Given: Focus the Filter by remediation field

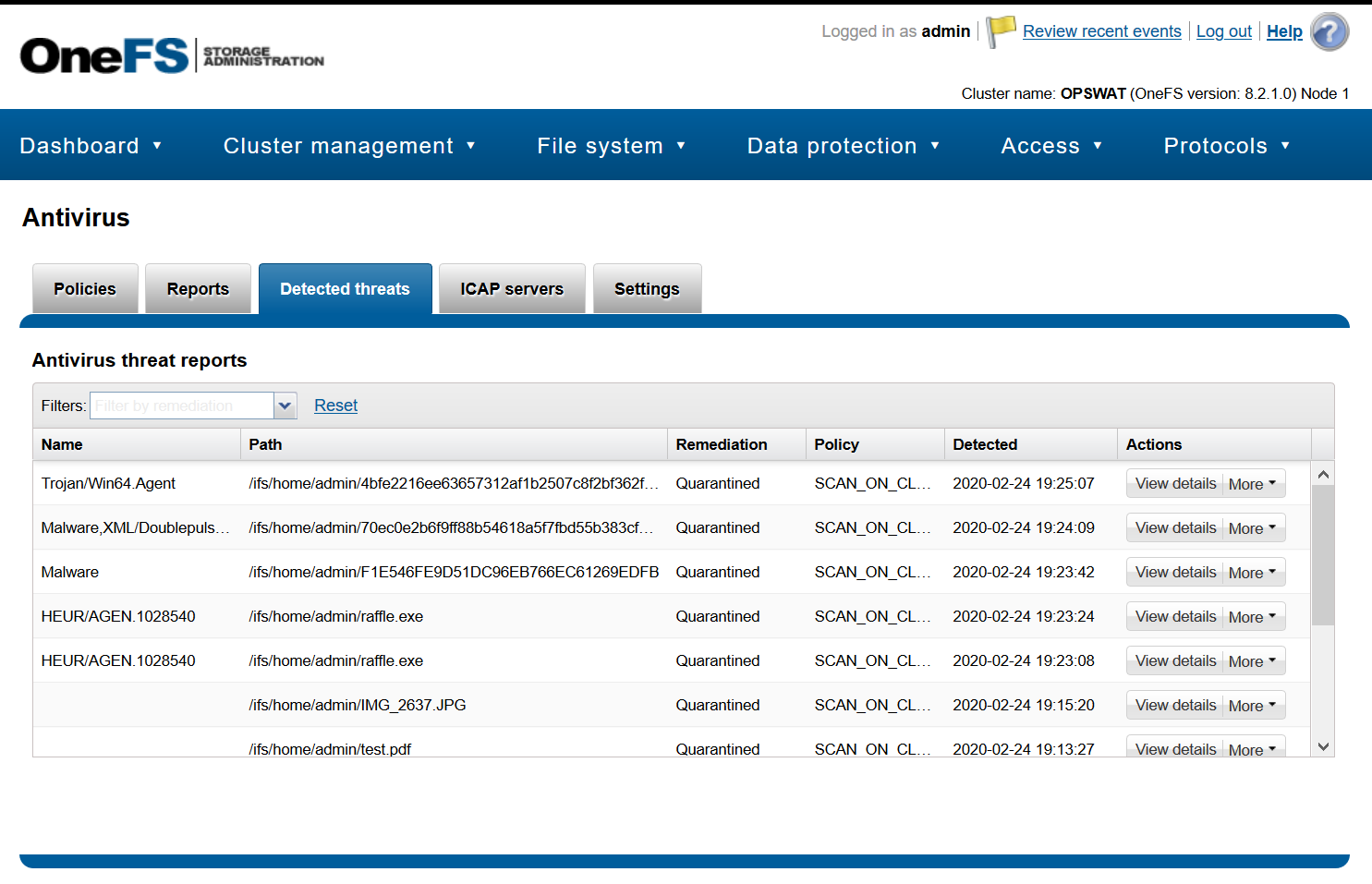Looking at the screenshot, I should [181, 406].
